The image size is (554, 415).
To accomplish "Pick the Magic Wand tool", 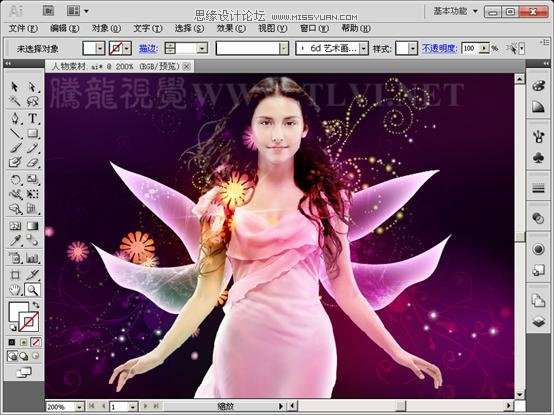I will [x=15, y=102].
